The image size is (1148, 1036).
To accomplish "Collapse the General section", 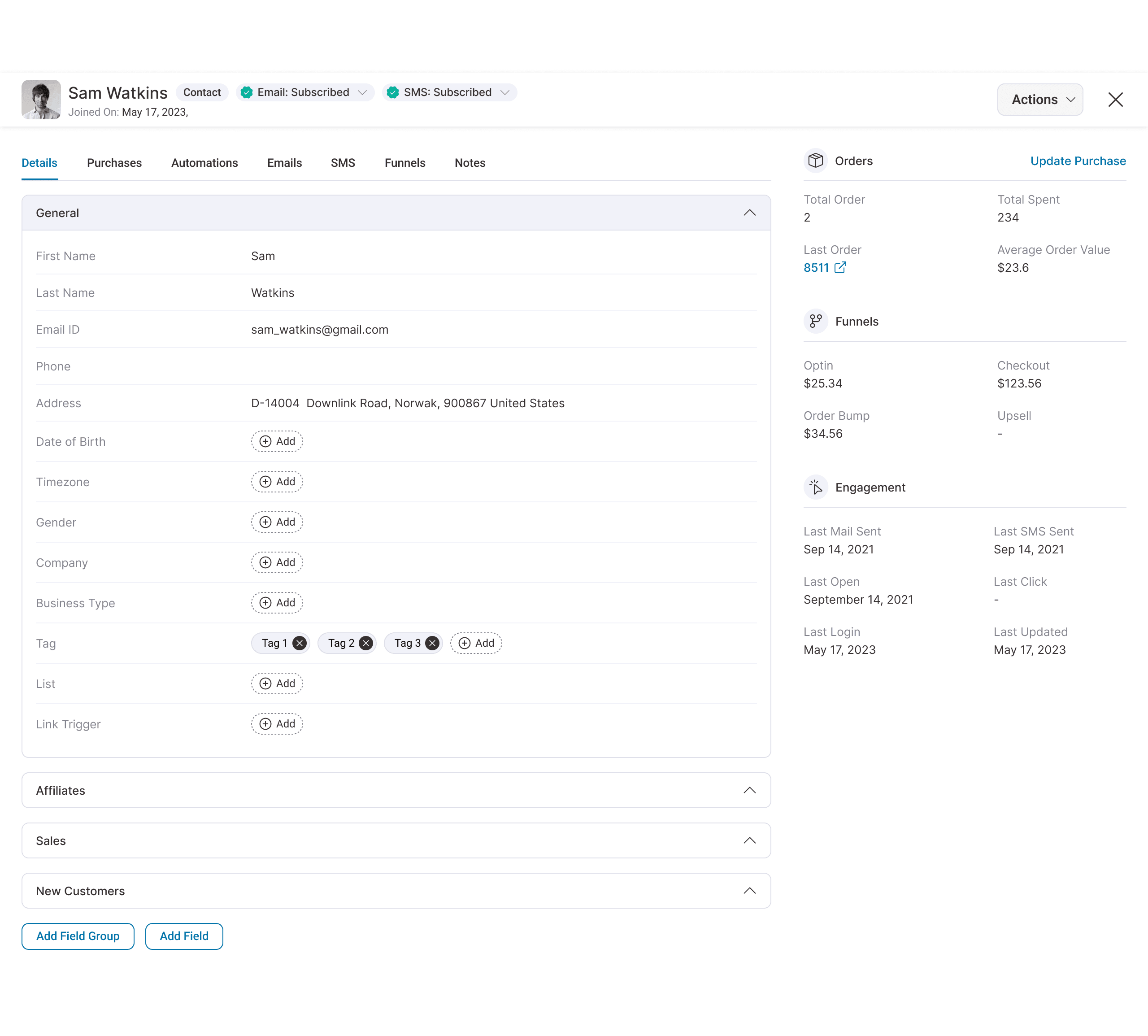I will [749, 213].
